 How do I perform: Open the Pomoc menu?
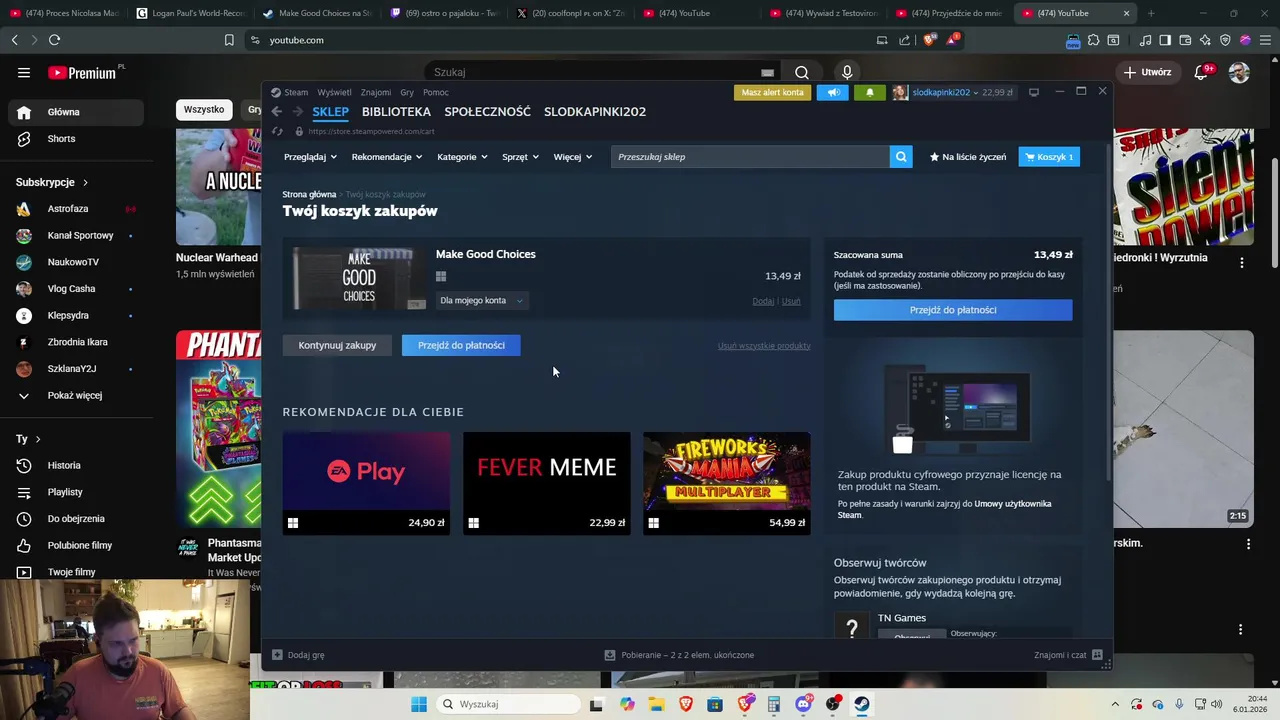436,92
